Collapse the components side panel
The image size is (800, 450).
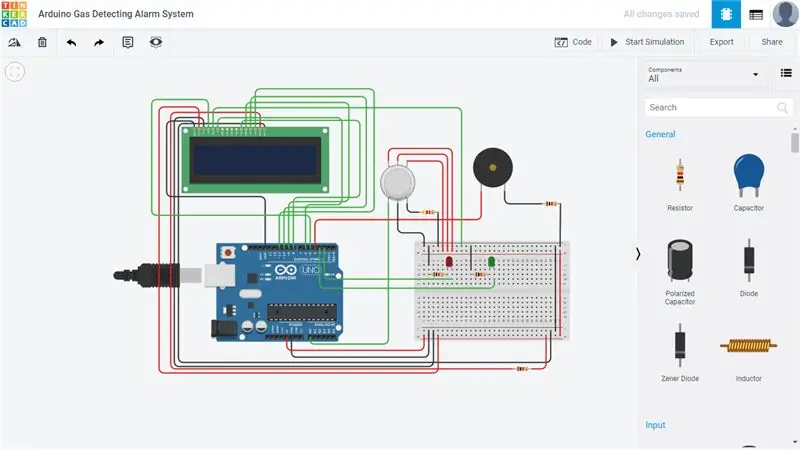[x=638, y=254]
